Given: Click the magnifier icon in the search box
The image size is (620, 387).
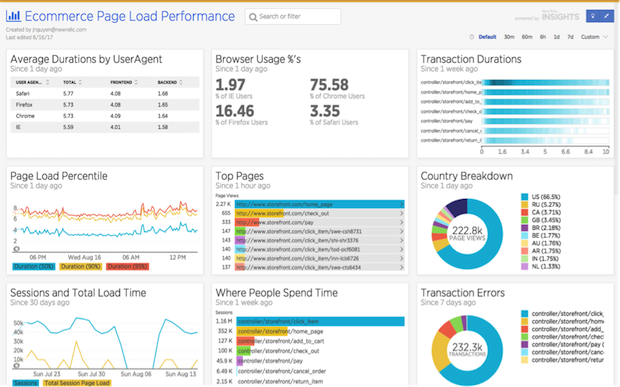Looking at the screenshot, I should coord(253,17).
